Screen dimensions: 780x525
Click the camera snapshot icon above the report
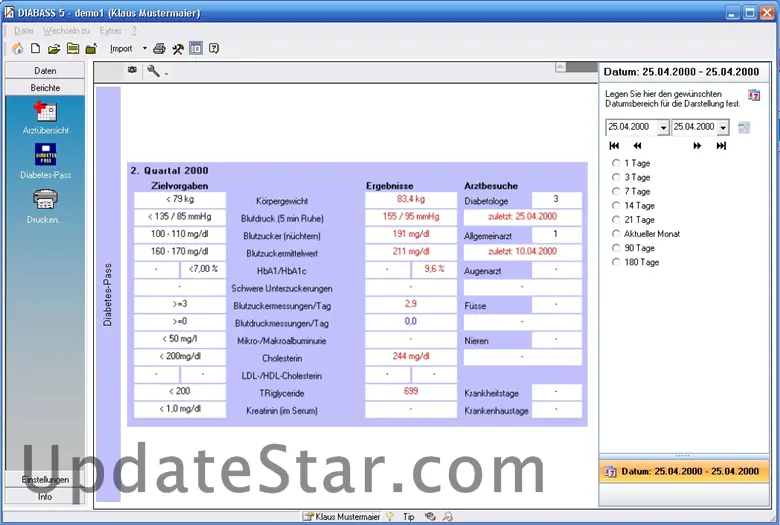pos(132,70)
